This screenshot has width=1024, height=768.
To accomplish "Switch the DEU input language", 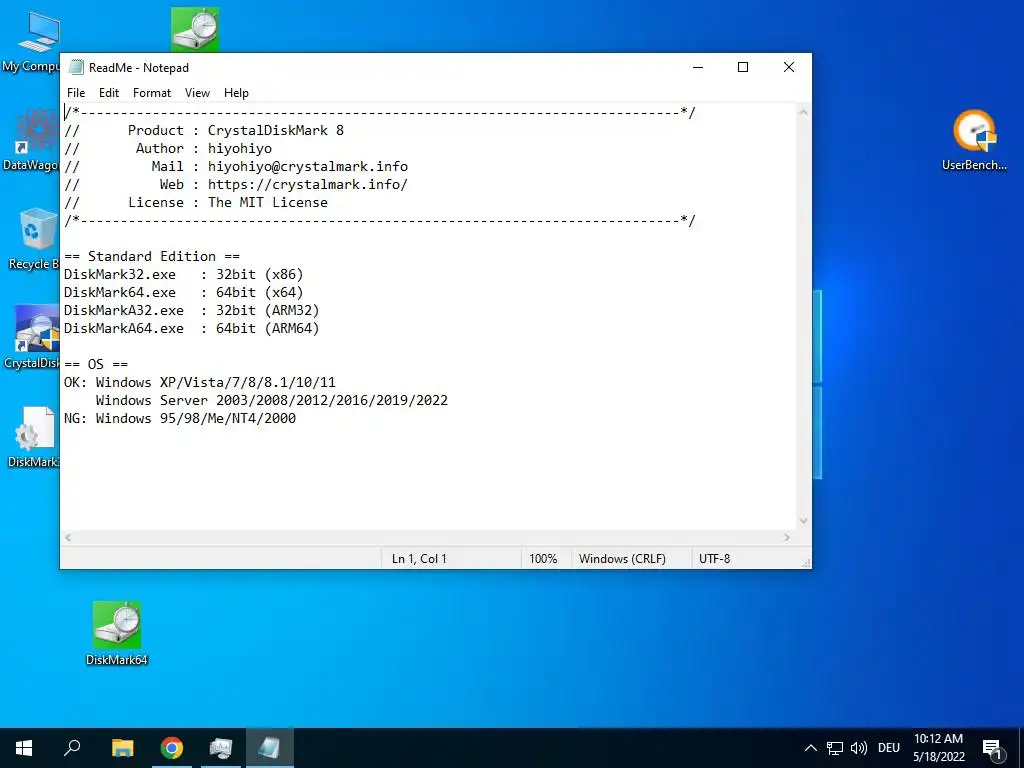I will tap(889, 748).
